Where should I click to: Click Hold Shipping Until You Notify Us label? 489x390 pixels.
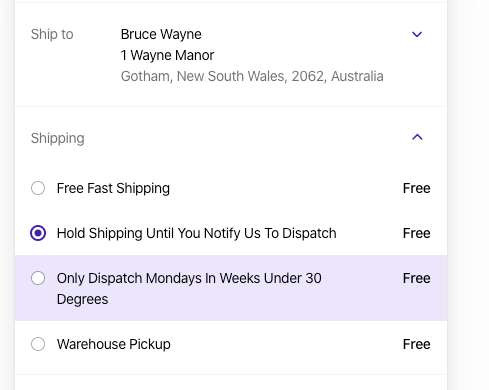197,233
